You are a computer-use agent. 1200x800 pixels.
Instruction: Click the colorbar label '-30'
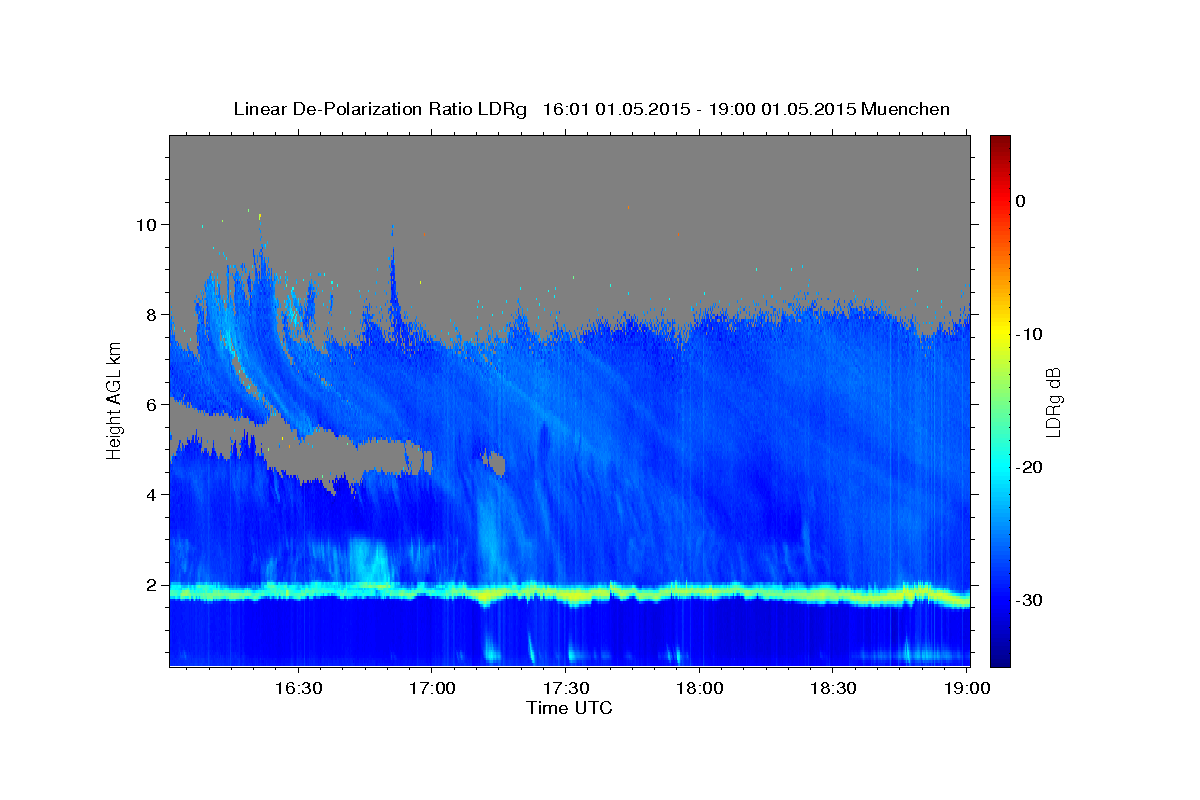pyautogui.click(x=1029, y=600)
